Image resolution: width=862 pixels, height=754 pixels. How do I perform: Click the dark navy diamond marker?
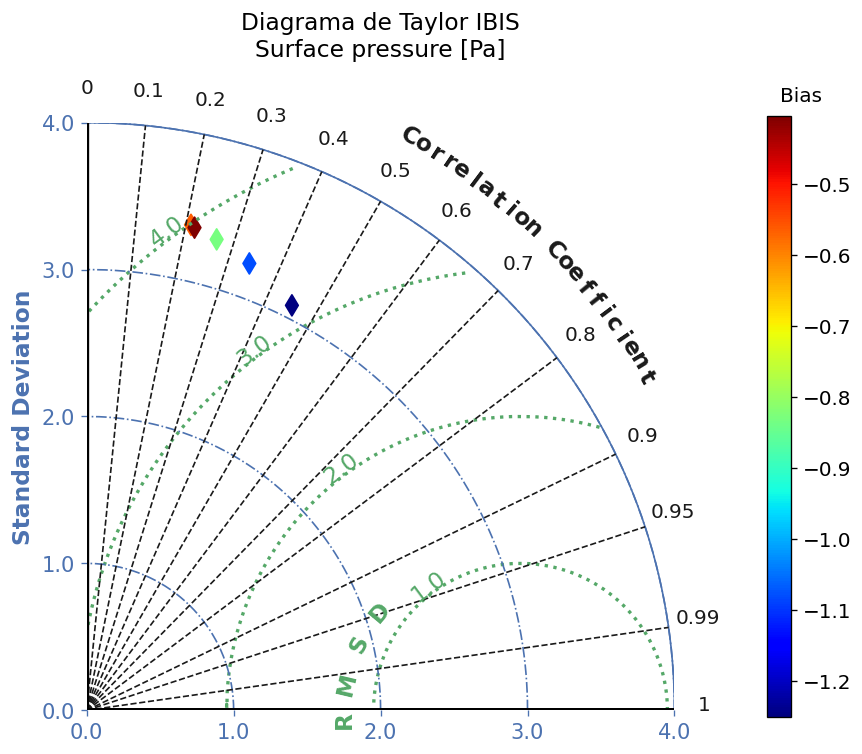(292, 305)
